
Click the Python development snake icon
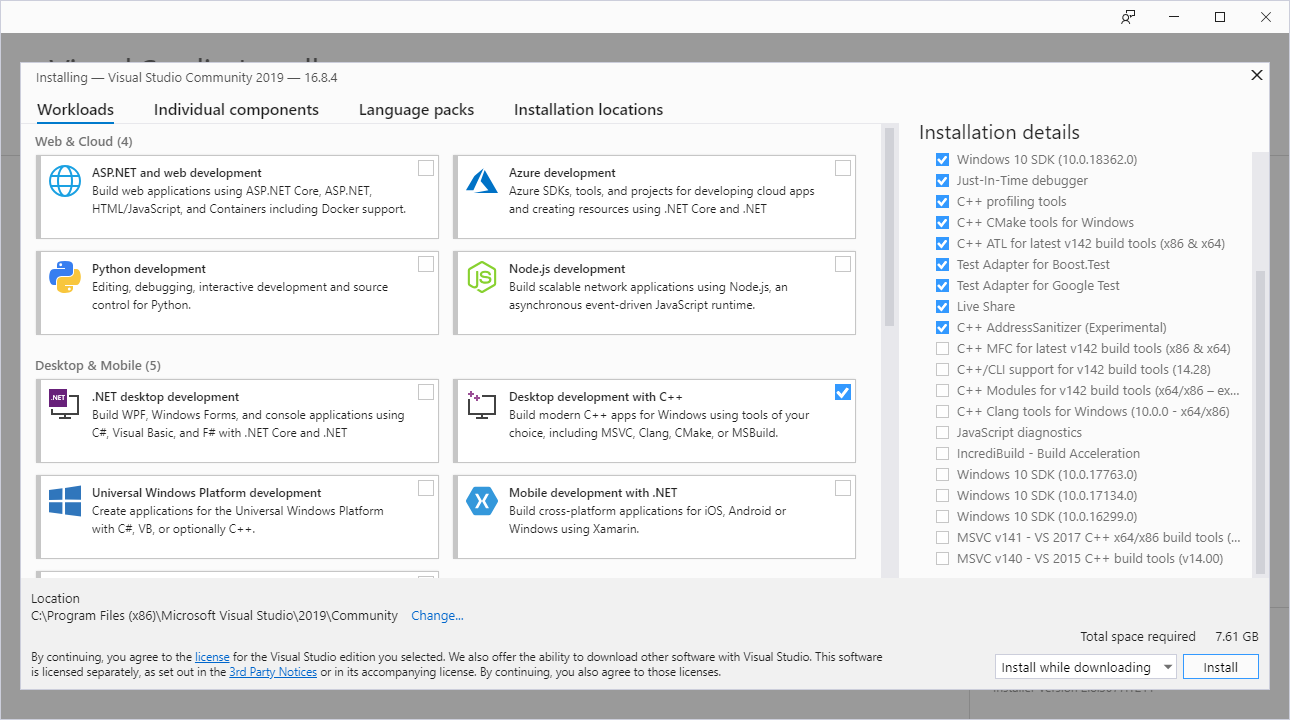(x=65, y=277)
